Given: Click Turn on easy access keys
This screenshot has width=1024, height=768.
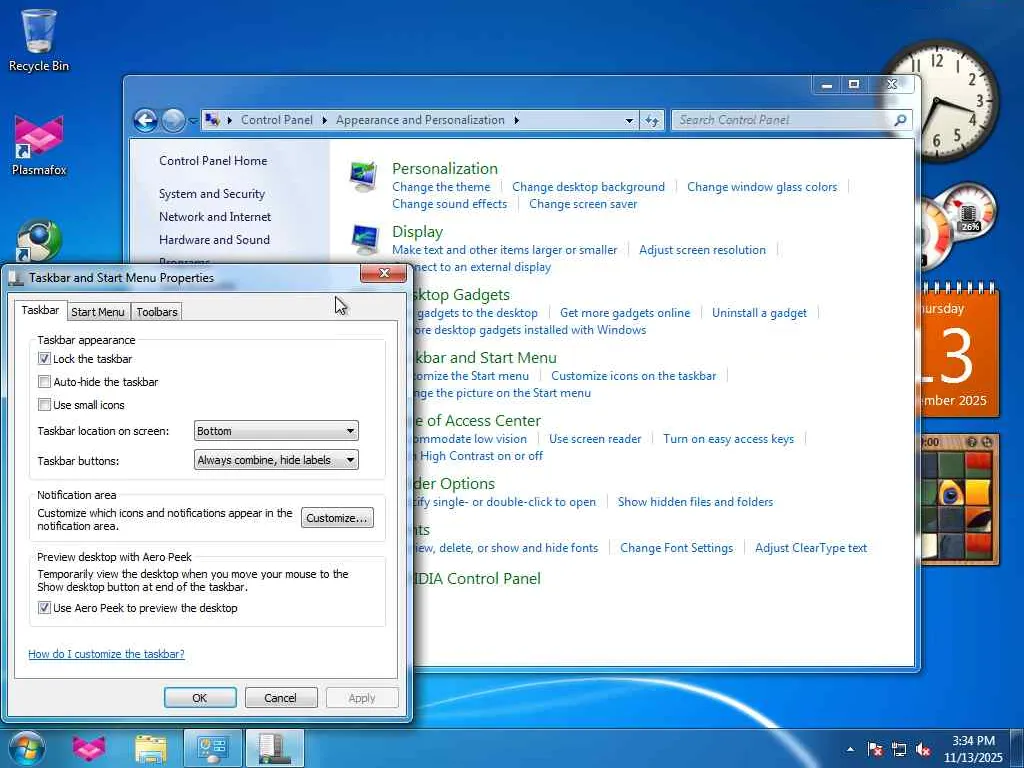Looking at the screenshot, I should coord(729,439).
